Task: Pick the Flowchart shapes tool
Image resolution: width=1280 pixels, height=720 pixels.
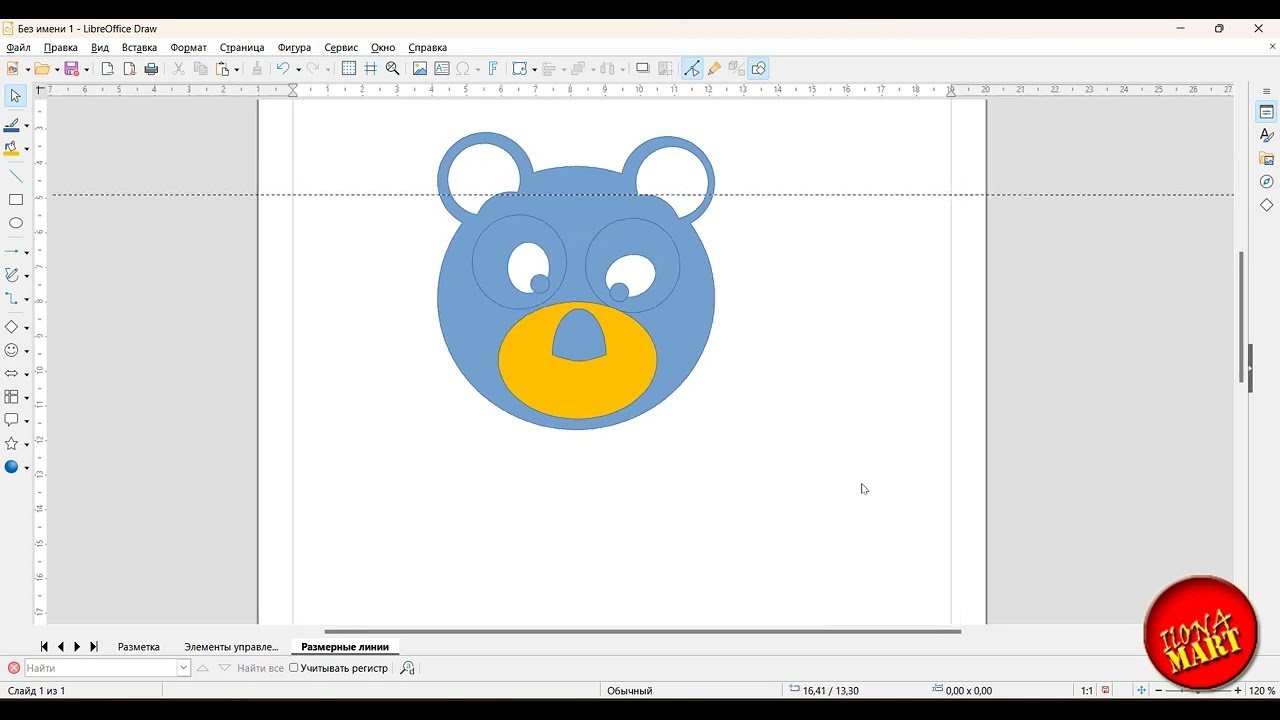Action: (x=12, y=397)
